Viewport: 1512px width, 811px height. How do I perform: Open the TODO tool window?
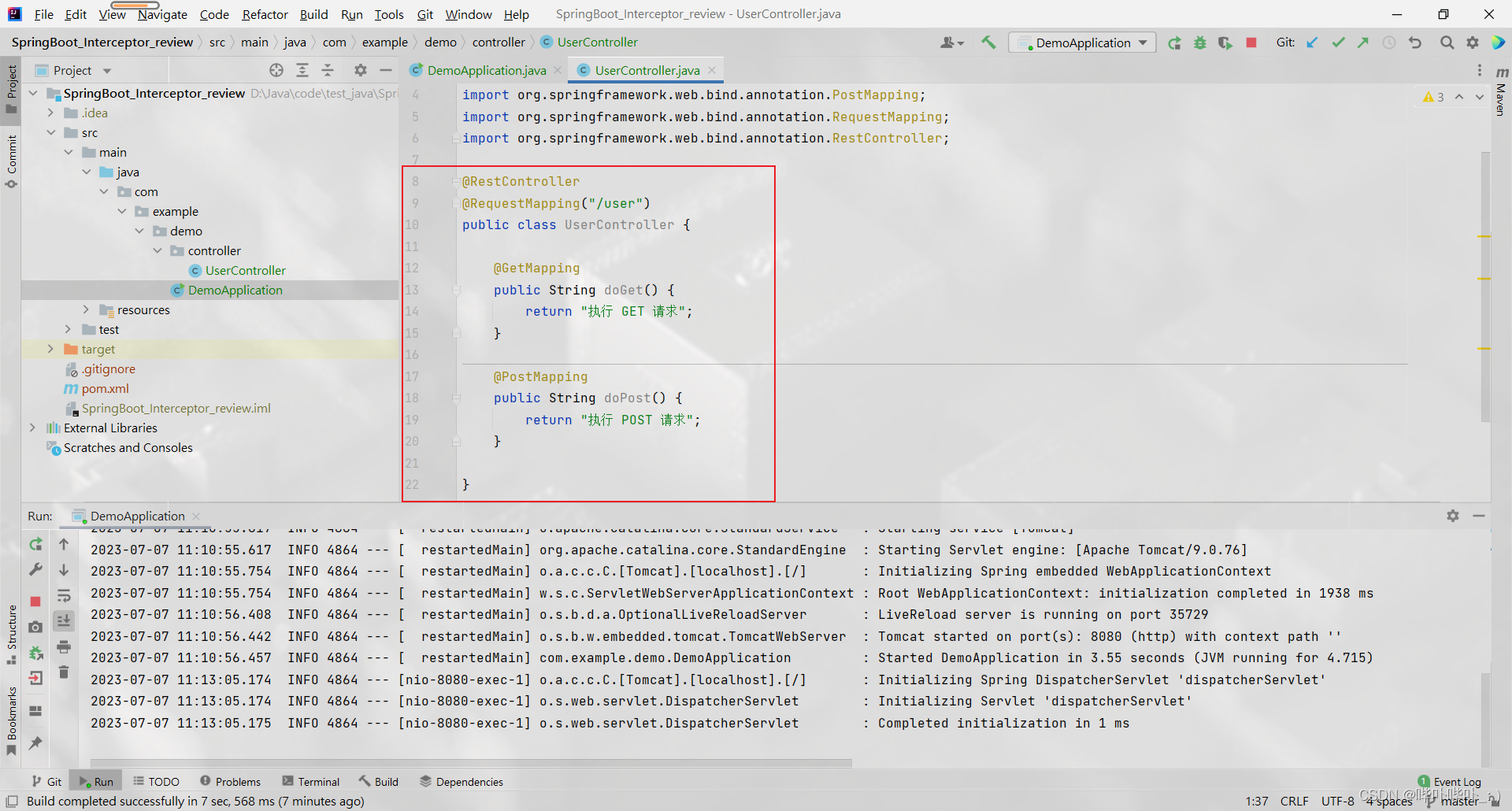coord(156,781)
